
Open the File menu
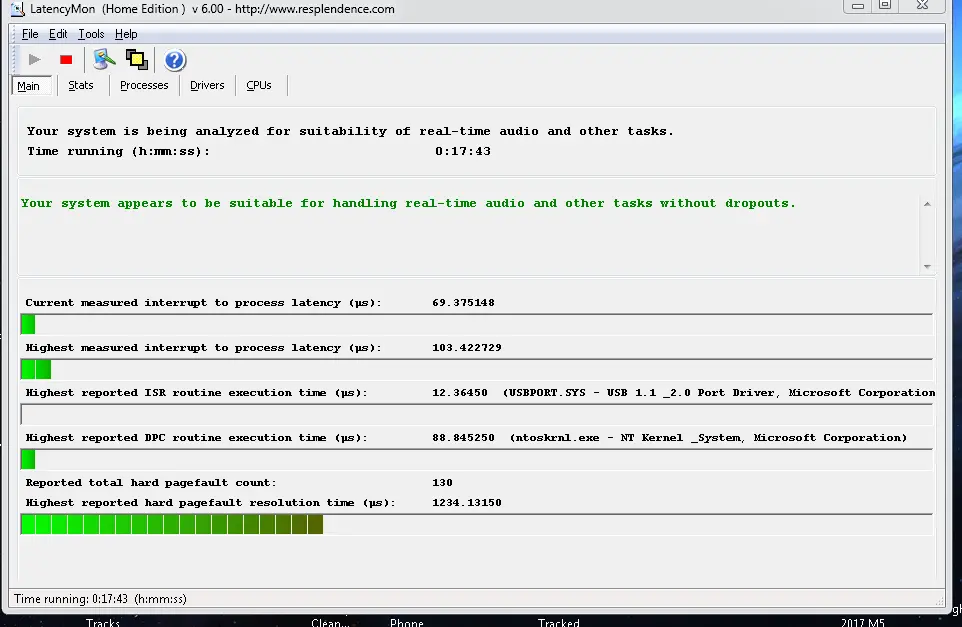30,34
